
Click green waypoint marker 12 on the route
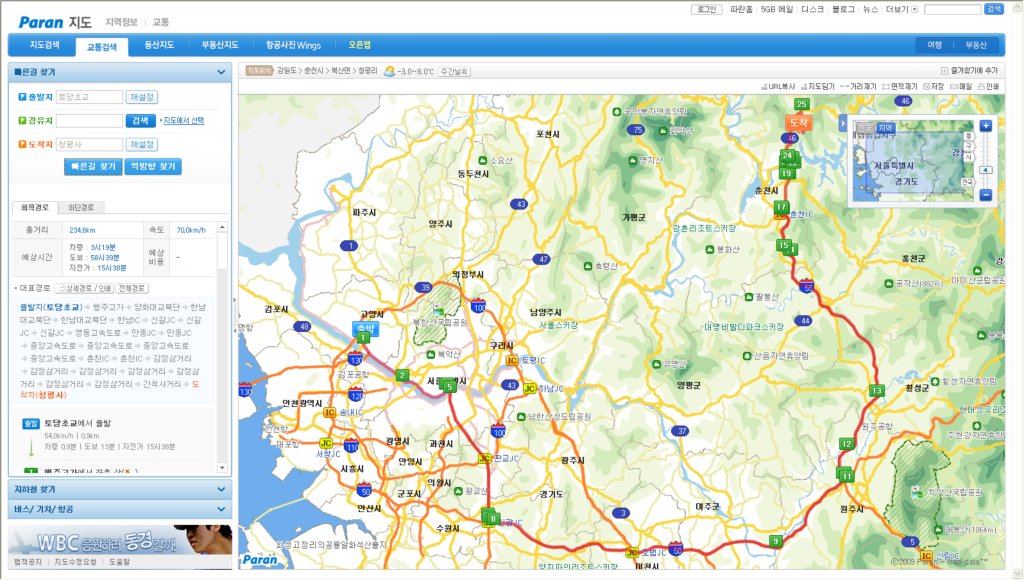tap(846, 443)
